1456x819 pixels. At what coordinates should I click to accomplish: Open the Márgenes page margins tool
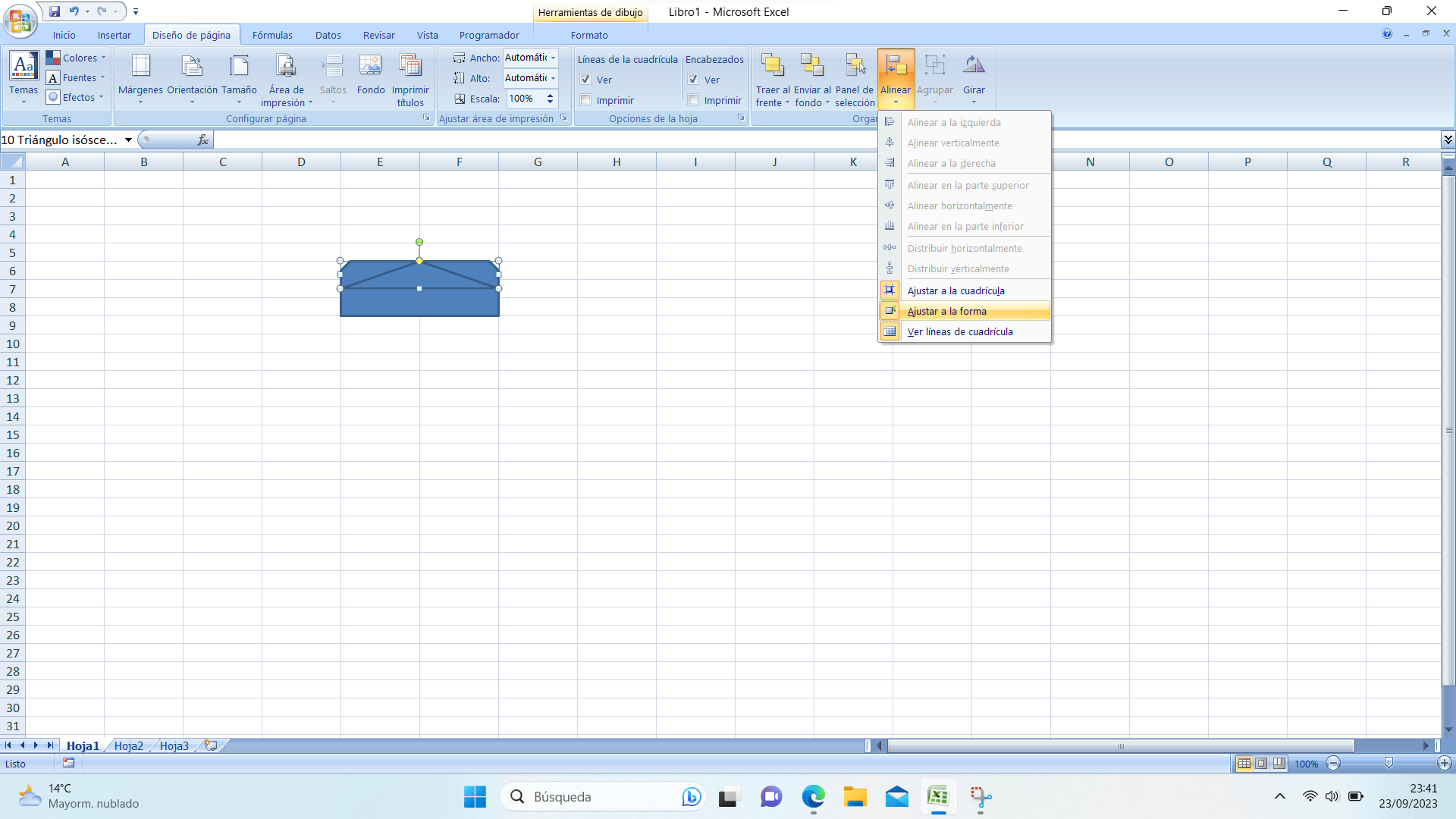coord(140,67)
